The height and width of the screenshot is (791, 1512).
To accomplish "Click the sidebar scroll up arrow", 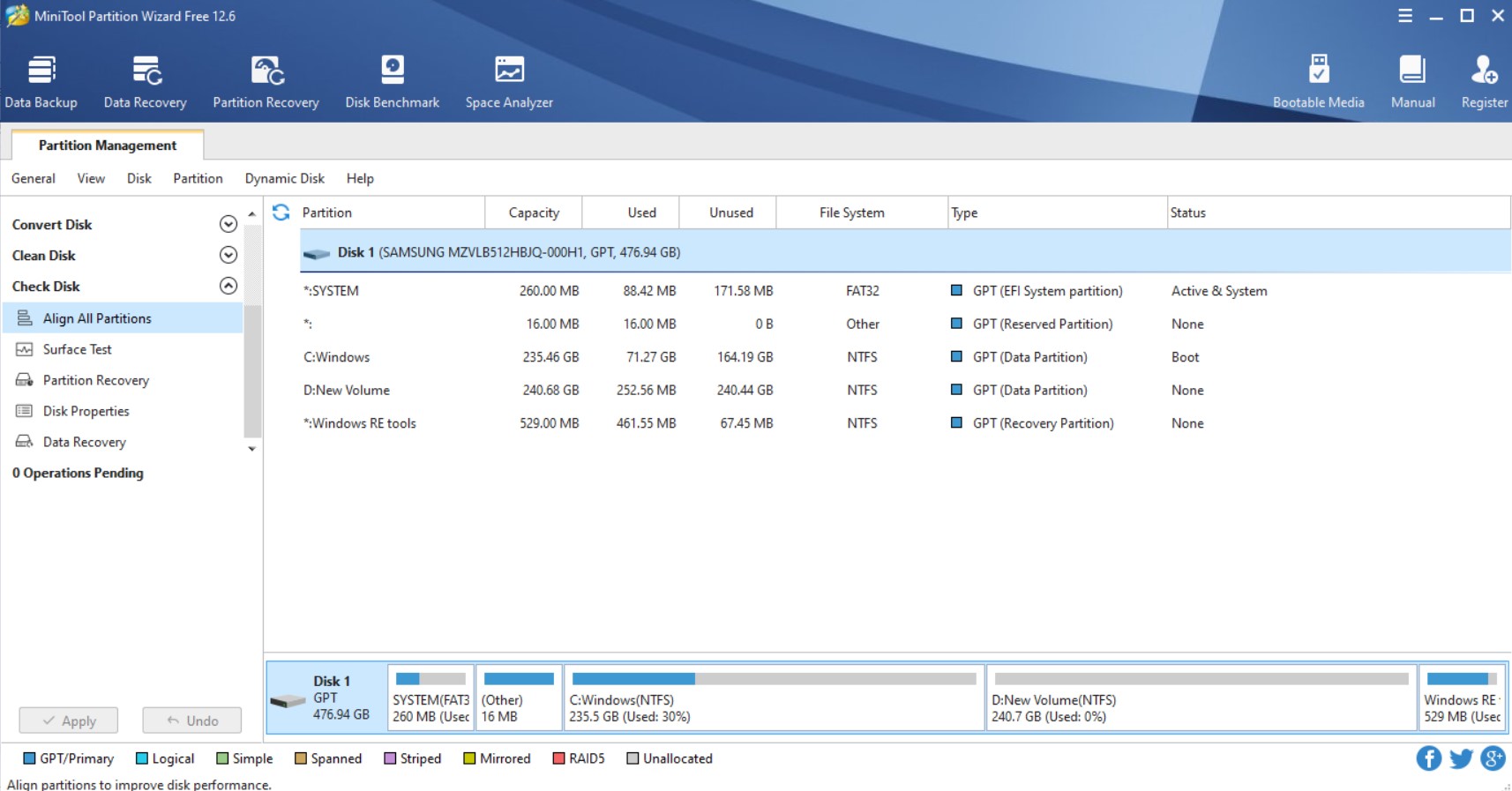I will click(252, 214).
